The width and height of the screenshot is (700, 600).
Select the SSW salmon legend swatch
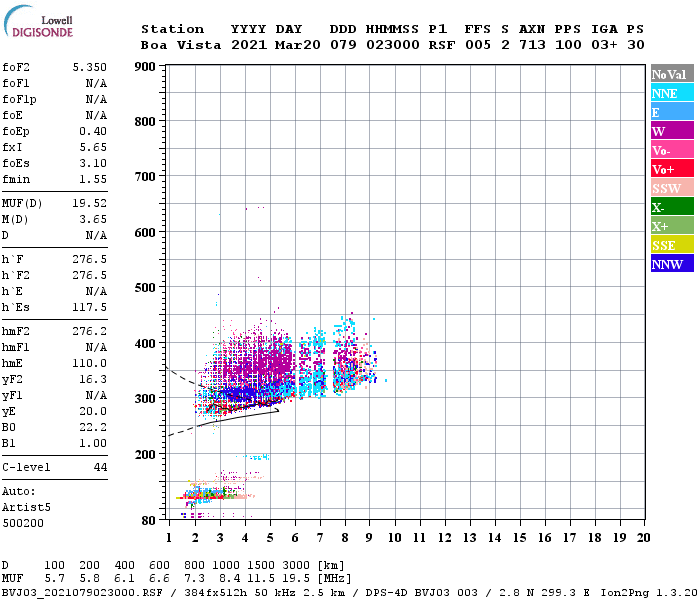pos(672,188)
